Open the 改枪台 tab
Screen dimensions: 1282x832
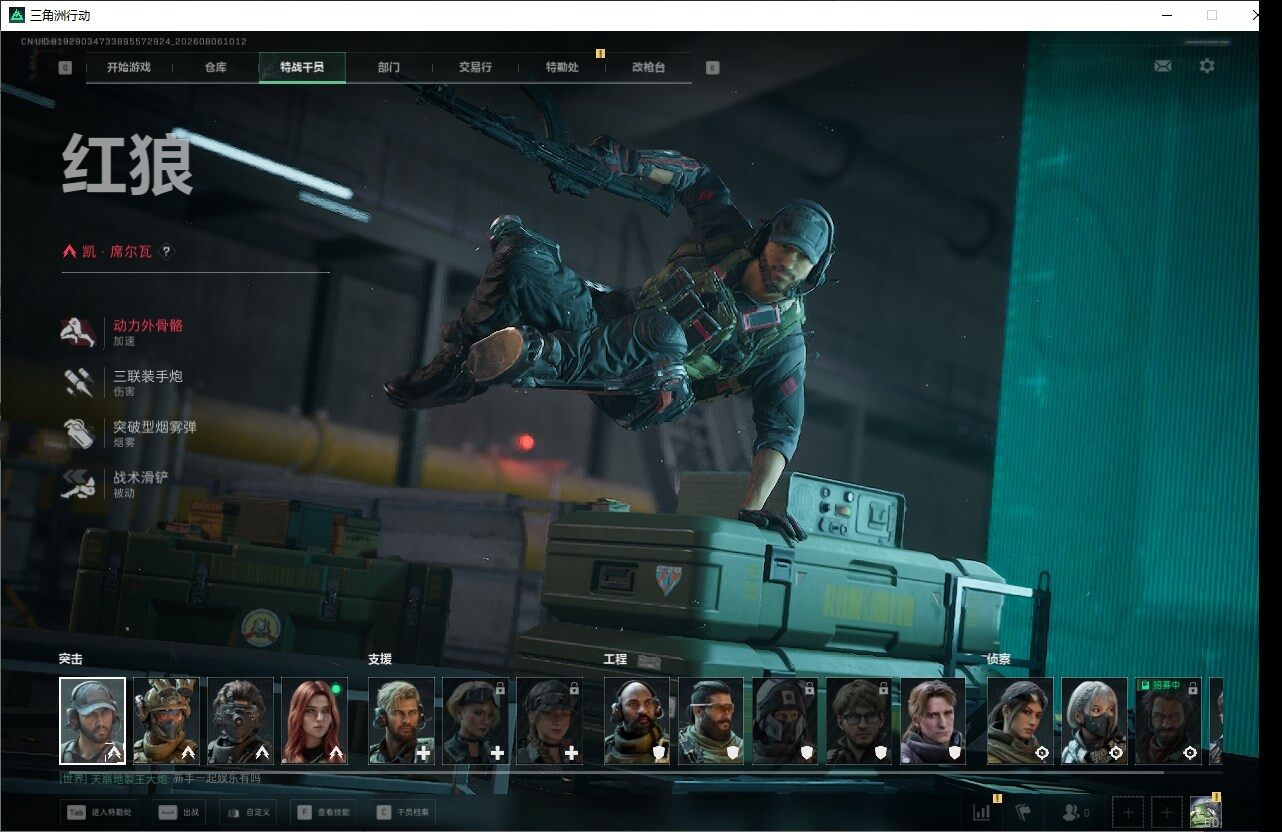pyautogui.click(x=648, y=68)
